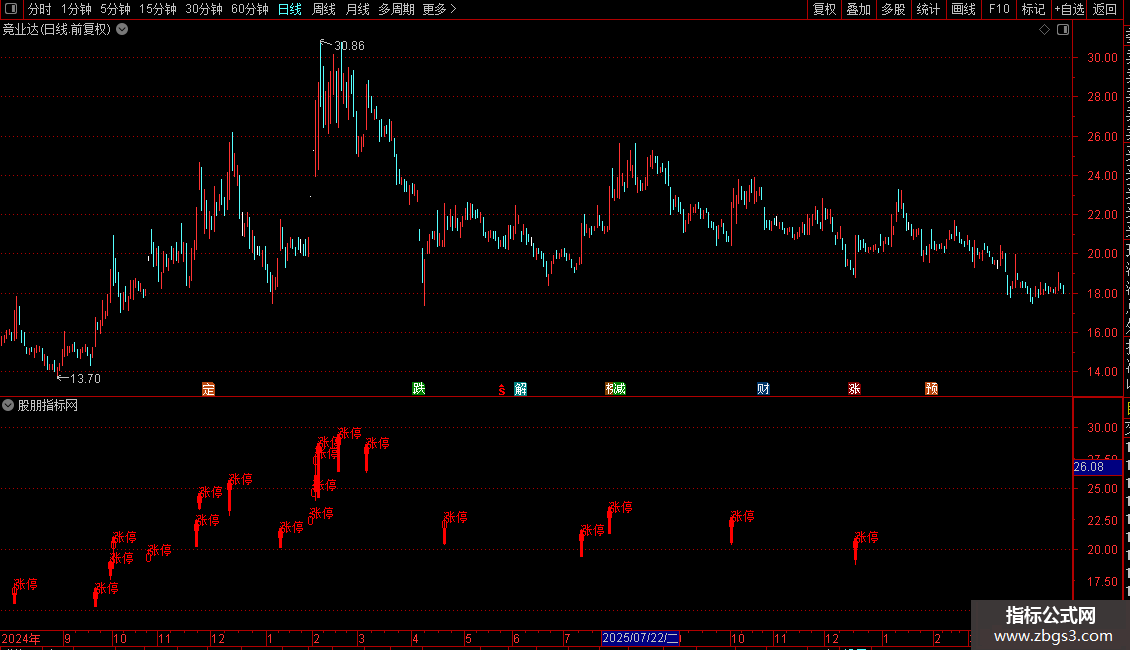
Task: Open the 多周期 multi-period view
Action: (396, 9)
